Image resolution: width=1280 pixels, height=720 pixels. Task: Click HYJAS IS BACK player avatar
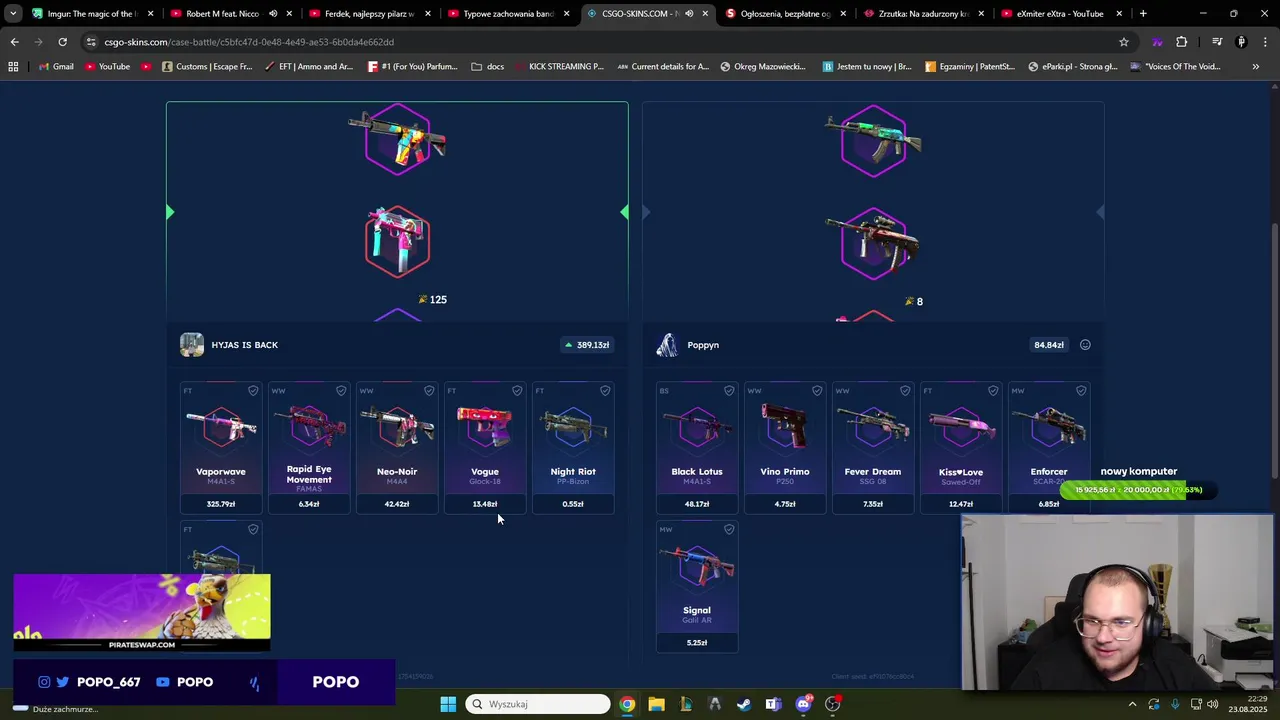click(x=192, y=345)
